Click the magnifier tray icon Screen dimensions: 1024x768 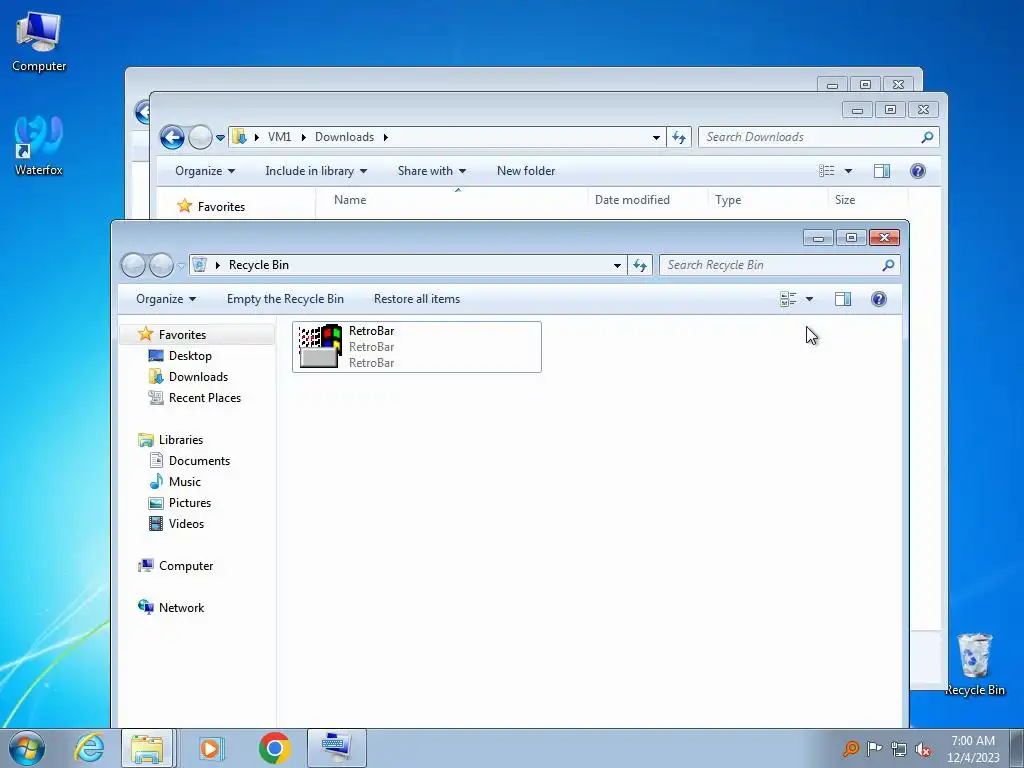[850, 749]
